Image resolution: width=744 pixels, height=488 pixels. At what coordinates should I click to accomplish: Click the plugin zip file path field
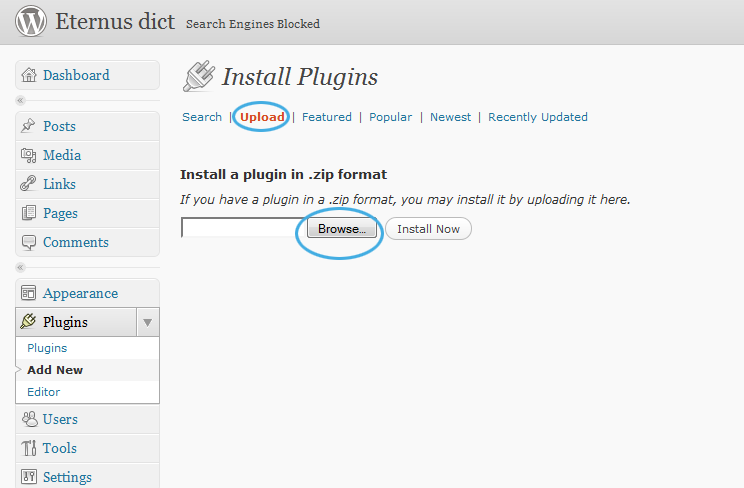point(244,228)
